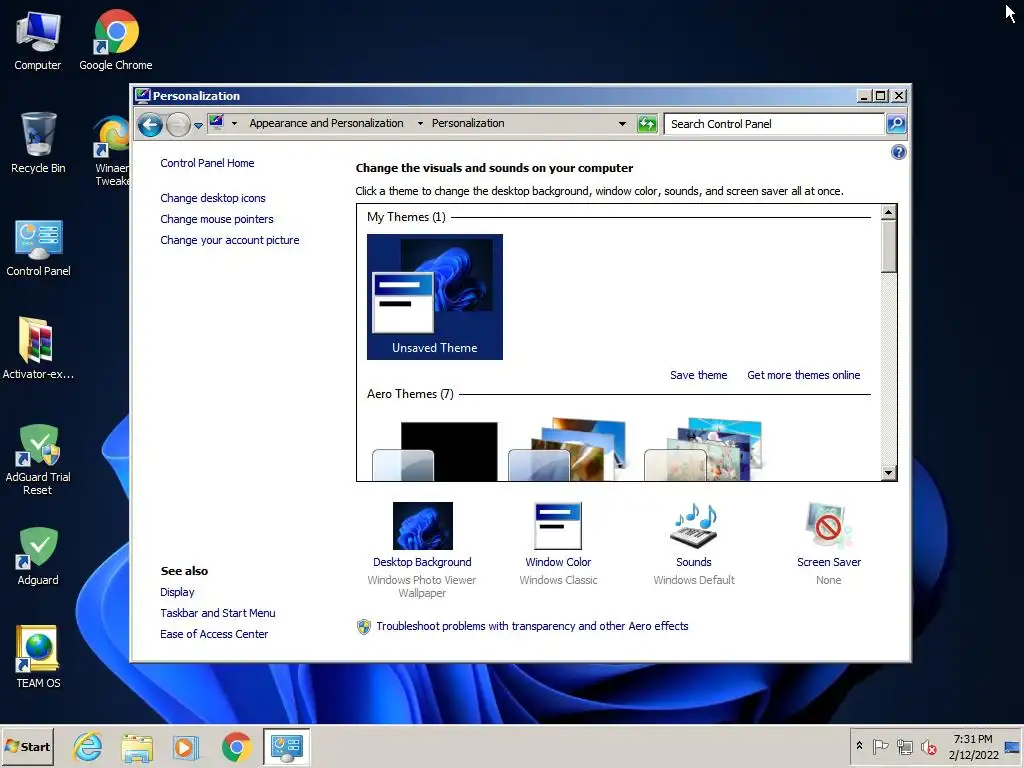Select the third Aero theme with characters
Image resolution: width=1024 pixels, height=768 pixels.
point(703,449)
